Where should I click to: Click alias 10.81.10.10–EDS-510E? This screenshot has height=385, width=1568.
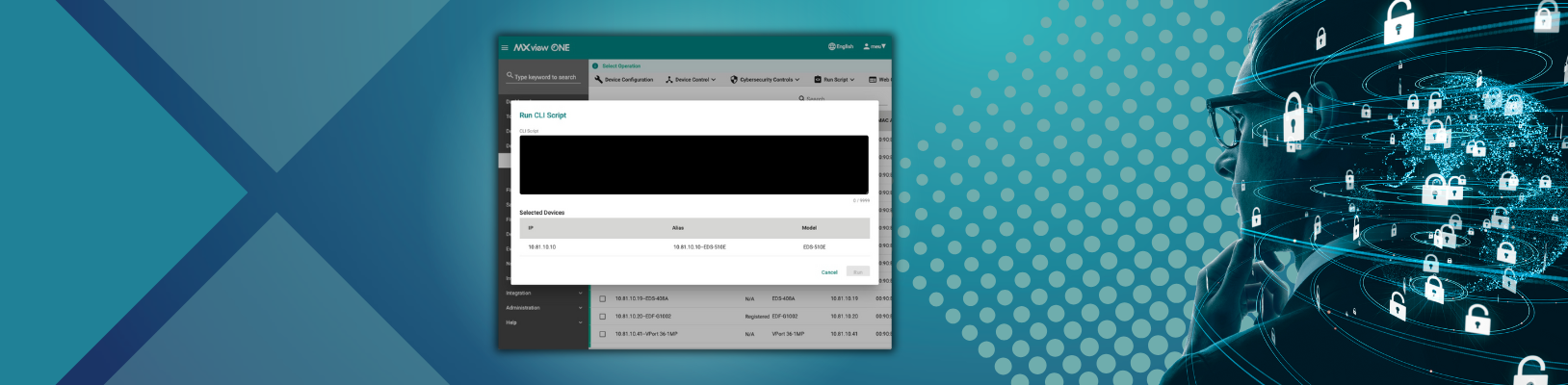point(699,247)
